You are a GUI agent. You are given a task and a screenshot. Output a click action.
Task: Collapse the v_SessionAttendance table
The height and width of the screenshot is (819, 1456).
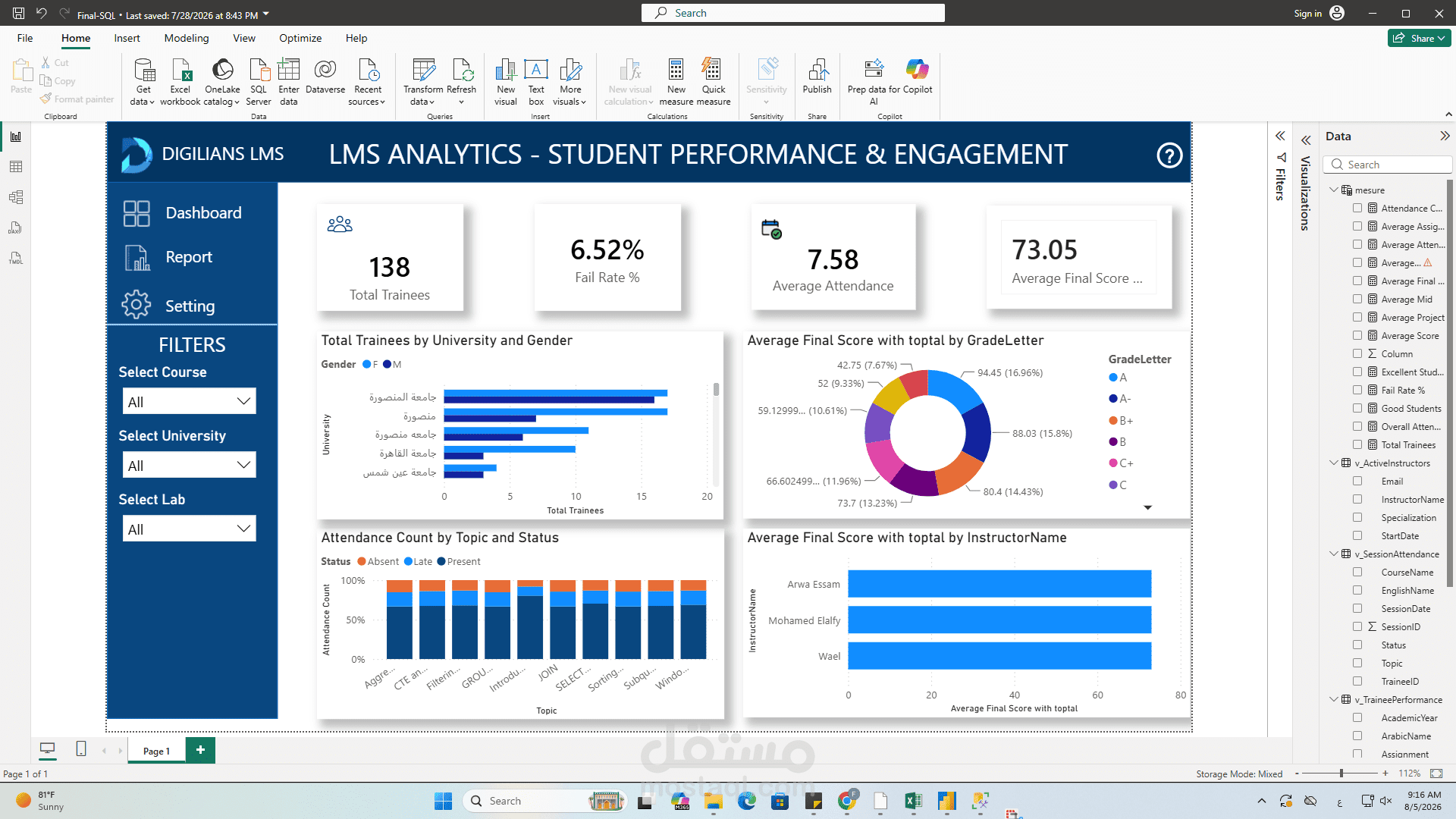[1334, 554]
